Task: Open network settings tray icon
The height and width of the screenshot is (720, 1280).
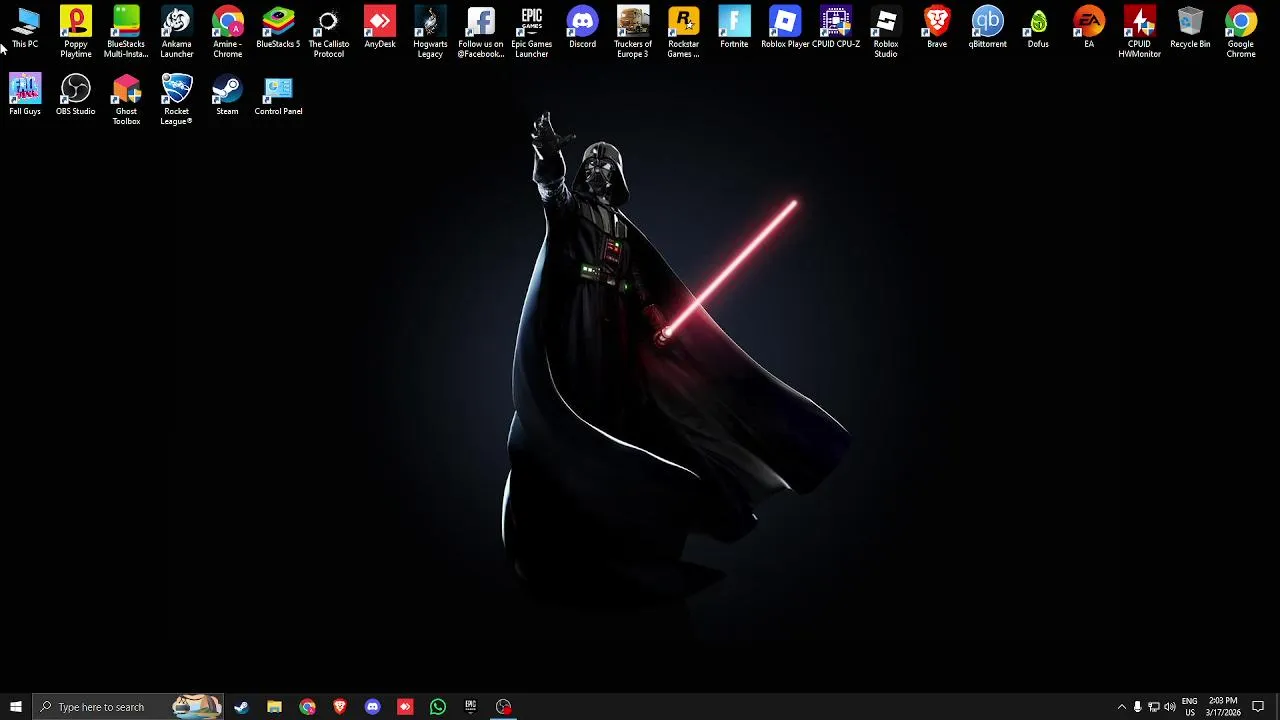Action: pos(1153,707)
